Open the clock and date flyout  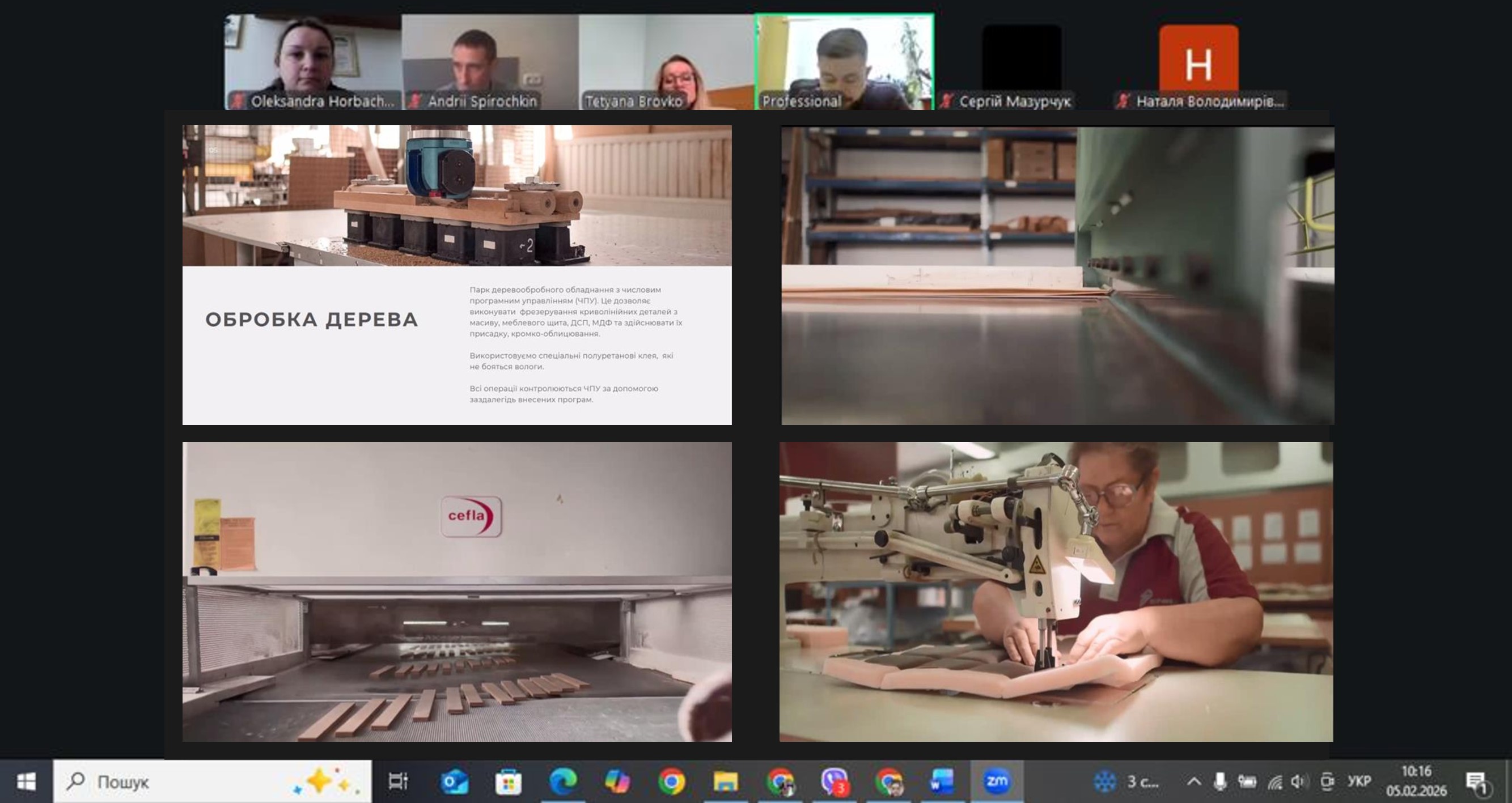click(1416, 781)
